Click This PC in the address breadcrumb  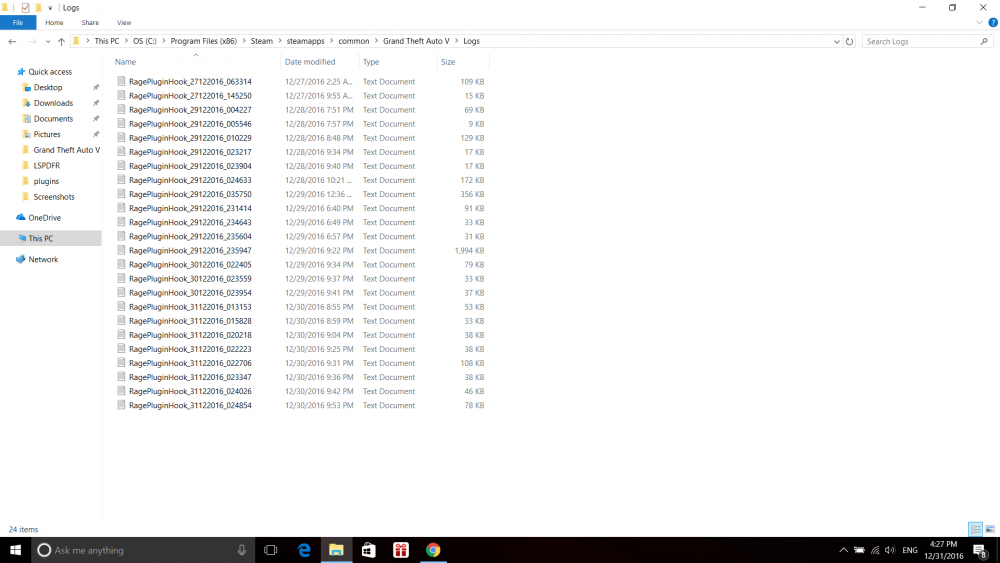pos(107,41)
